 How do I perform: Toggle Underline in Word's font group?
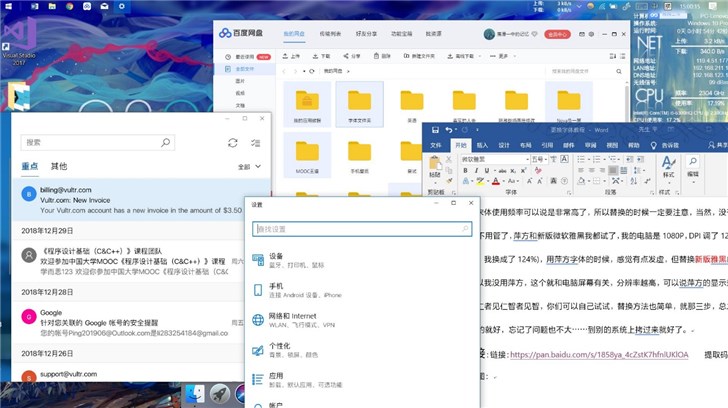[x=487, y=170]
